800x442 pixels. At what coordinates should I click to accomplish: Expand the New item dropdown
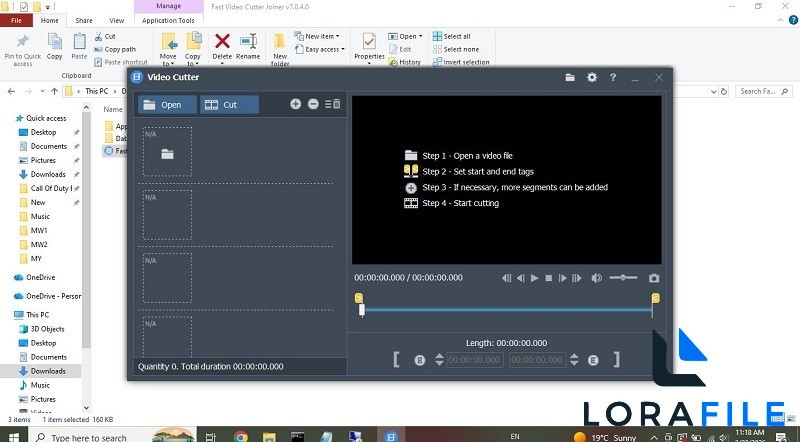click(x=317, y=36)
